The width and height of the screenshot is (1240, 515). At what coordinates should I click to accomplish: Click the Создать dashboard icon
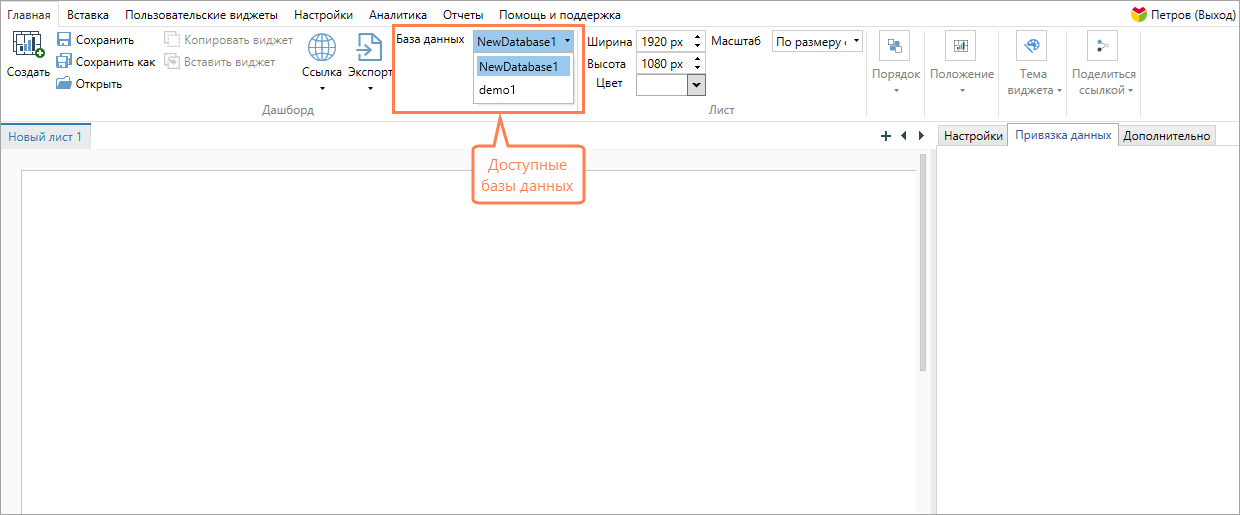point(28,46)
